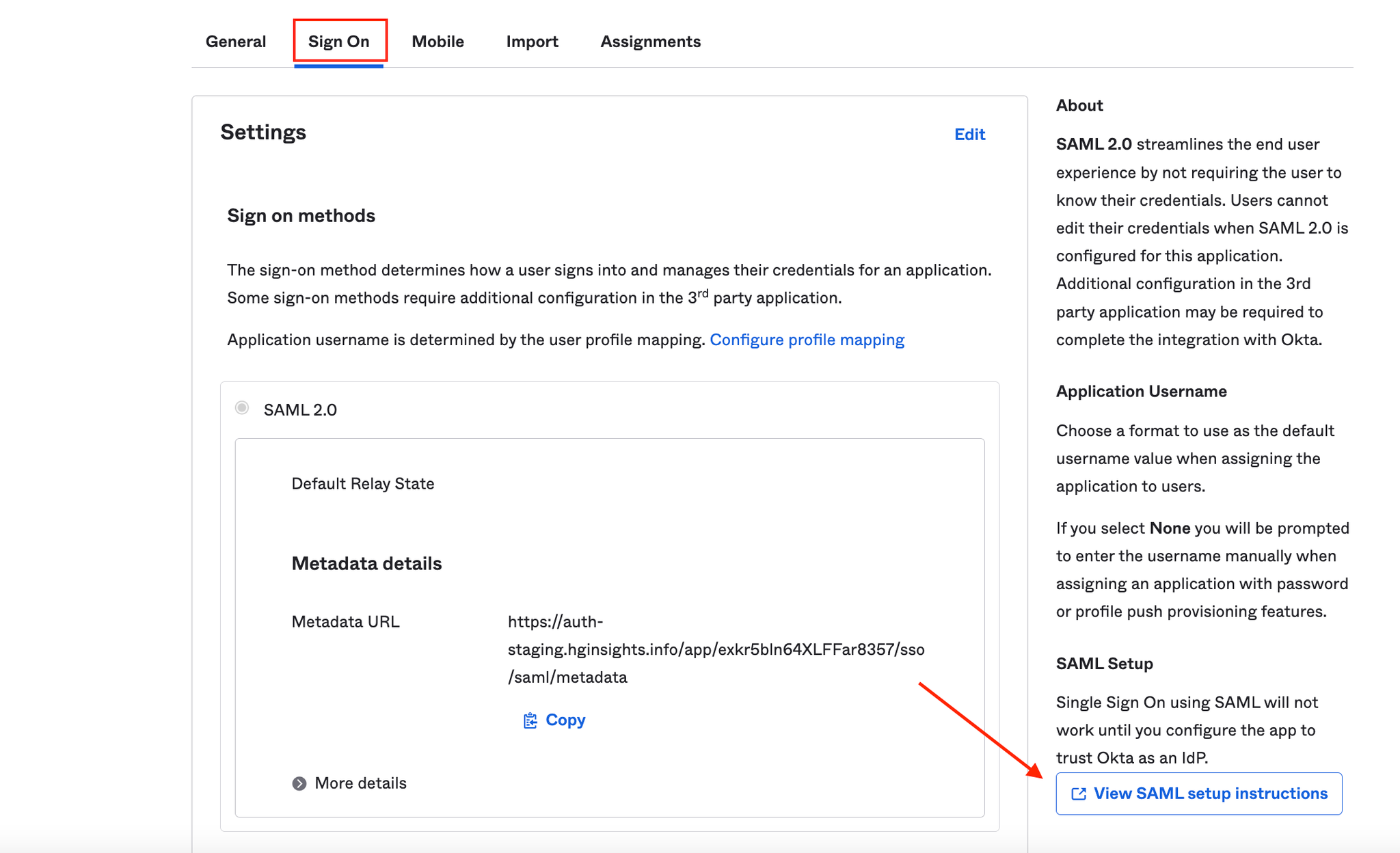Click the Copy link text
Screen dimensions: 1400x853
pos(565,720)
